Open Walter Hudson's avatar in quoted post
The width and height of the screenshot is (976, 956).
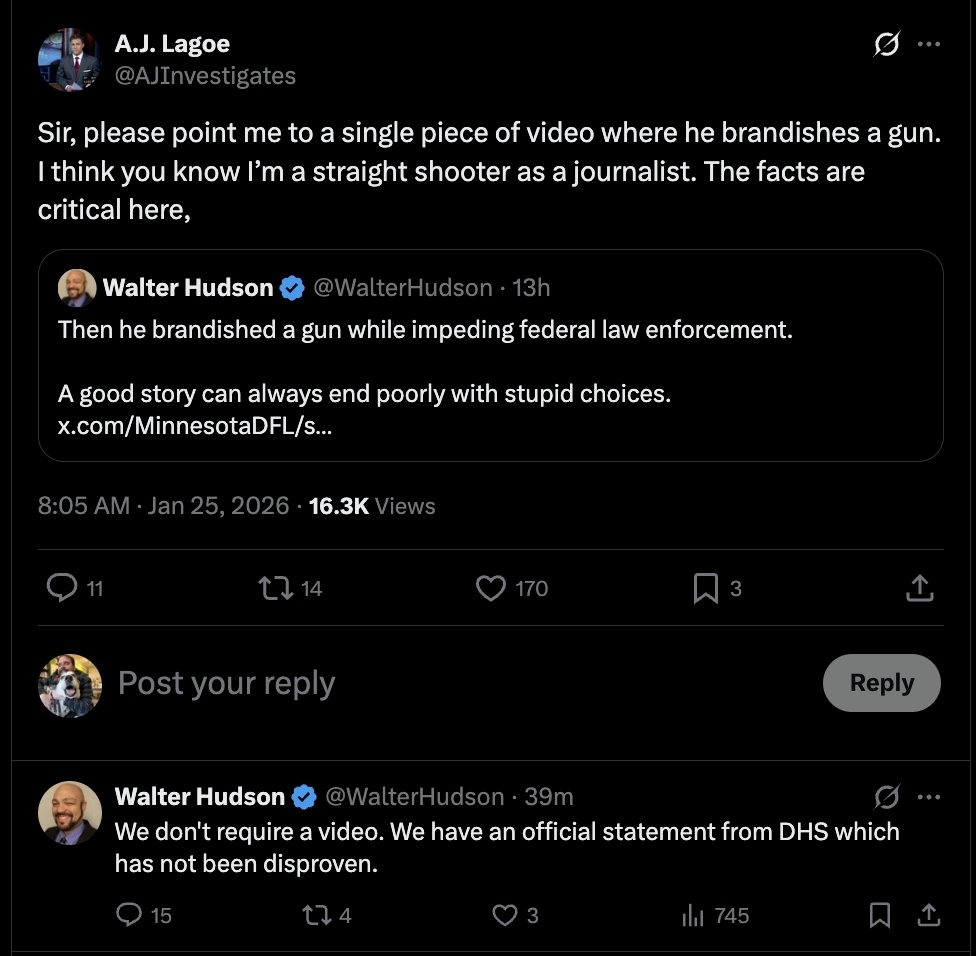click(x=77, y=288)
